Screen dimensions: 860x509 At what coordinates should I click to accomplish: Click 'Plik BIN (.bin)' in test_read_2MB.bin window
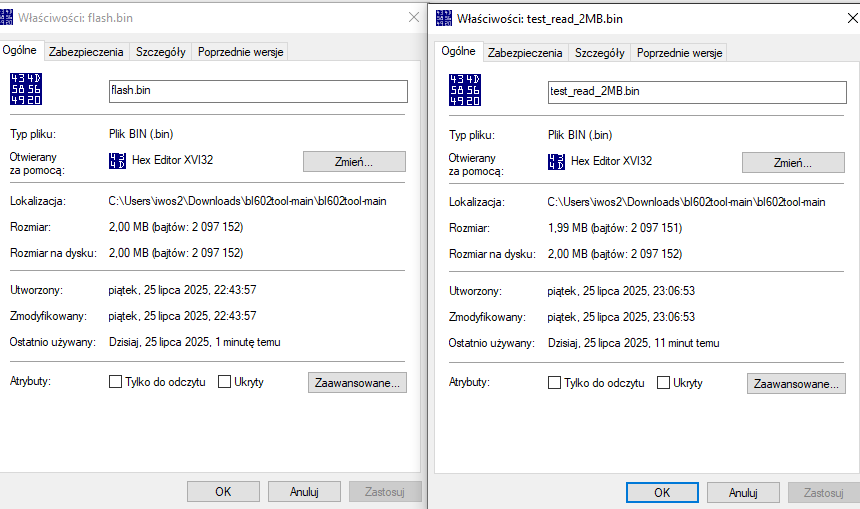[580, 135]
